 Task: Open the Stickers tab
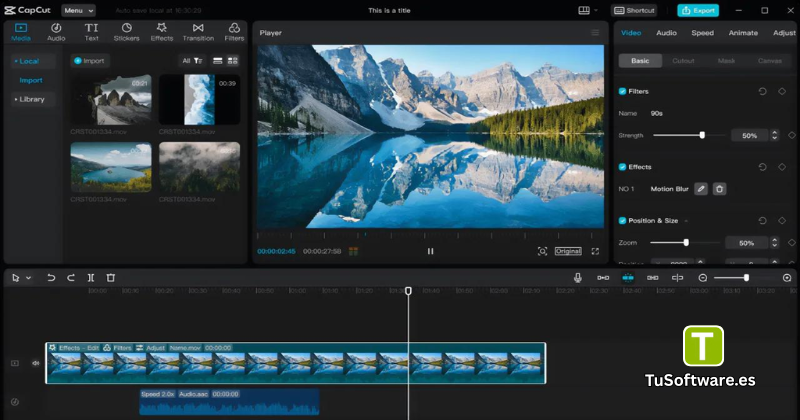click(x=127, y=32)
